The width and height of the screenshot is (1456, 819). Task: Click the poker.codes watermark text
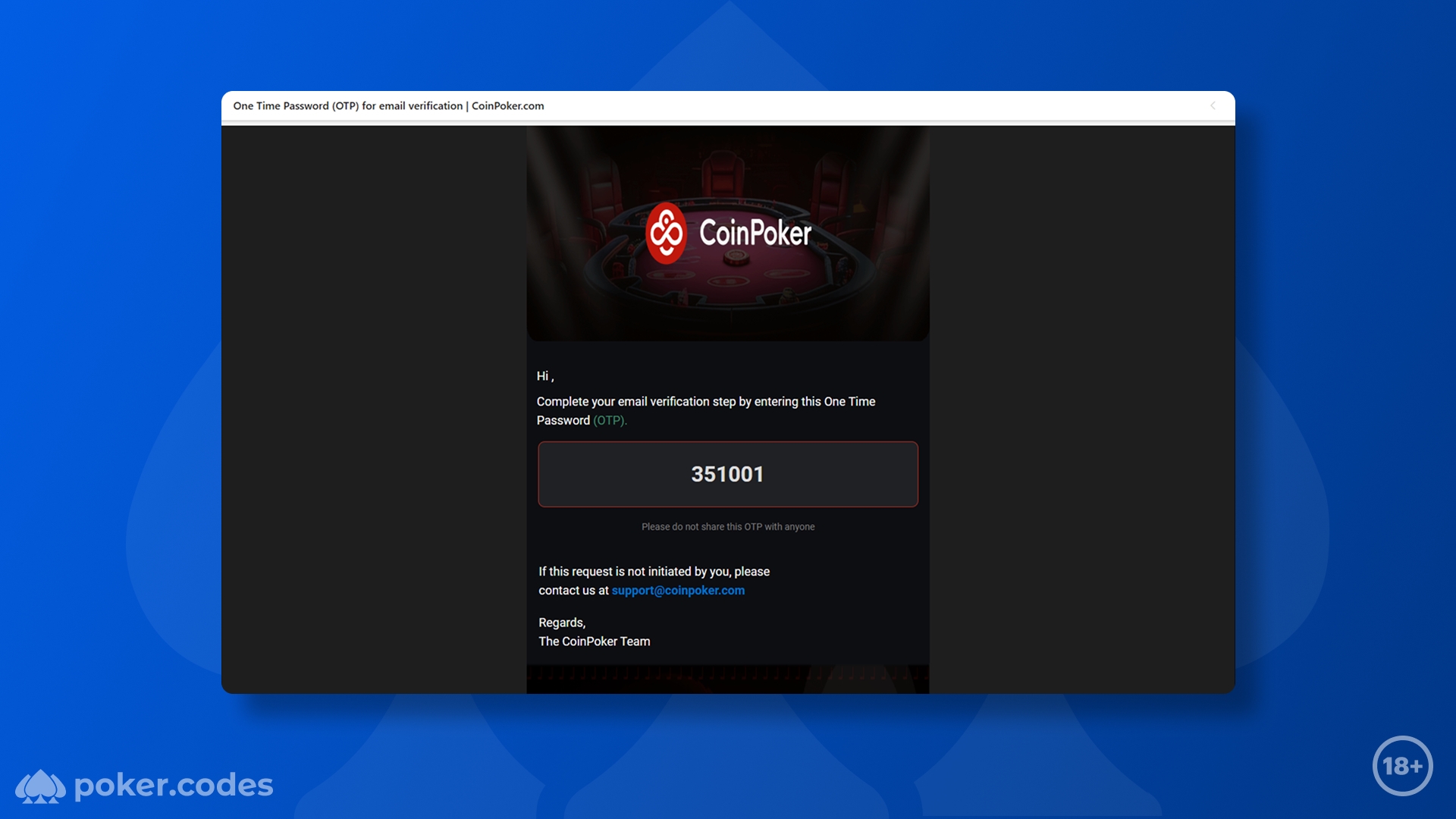[x=174, y=785]
